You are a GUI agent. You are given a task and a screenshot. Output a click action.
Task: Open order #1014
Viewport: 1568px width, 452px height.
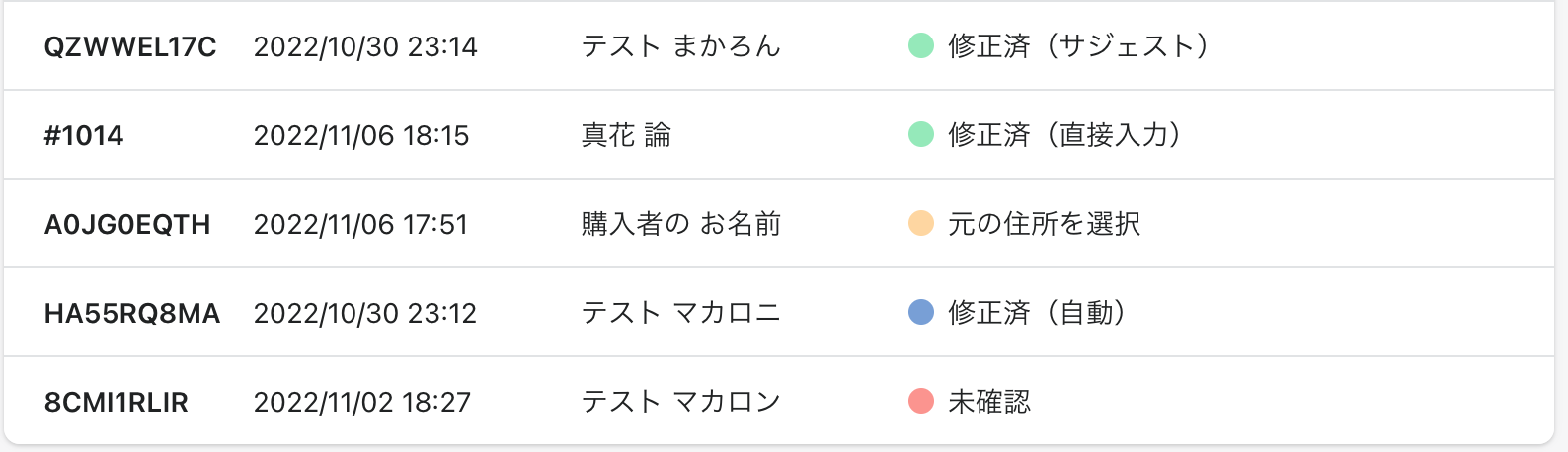coord(84,135)
